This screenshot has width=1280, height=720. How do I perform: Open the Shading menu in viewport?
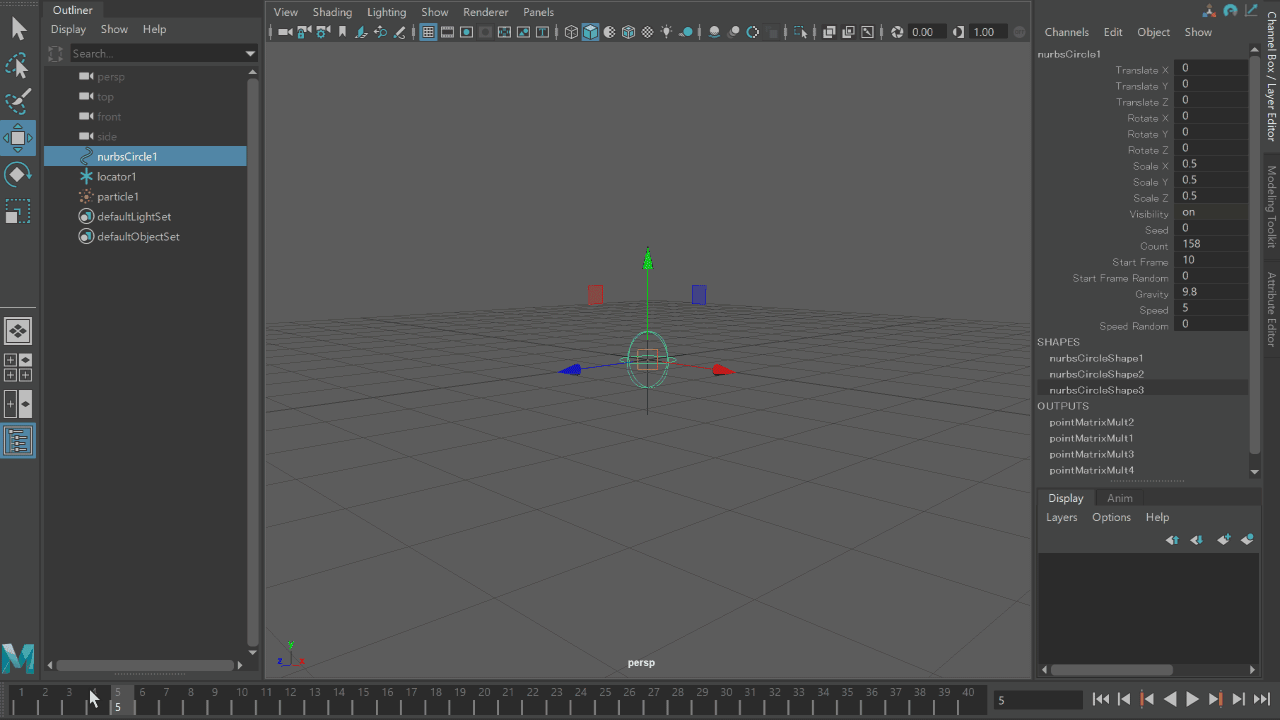click(x=332, y=12)
